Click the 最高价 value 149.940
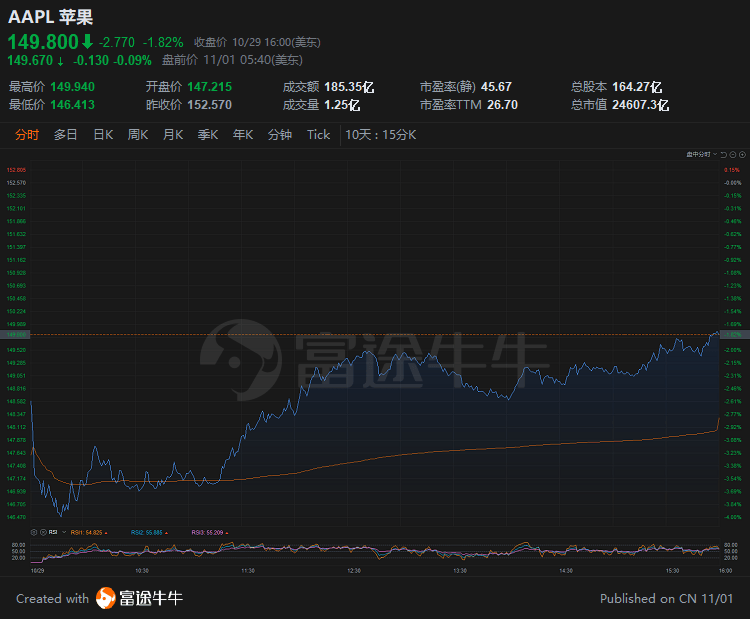Image resolution: width=750 pixels, height=619 pixels. click(73, 87)
